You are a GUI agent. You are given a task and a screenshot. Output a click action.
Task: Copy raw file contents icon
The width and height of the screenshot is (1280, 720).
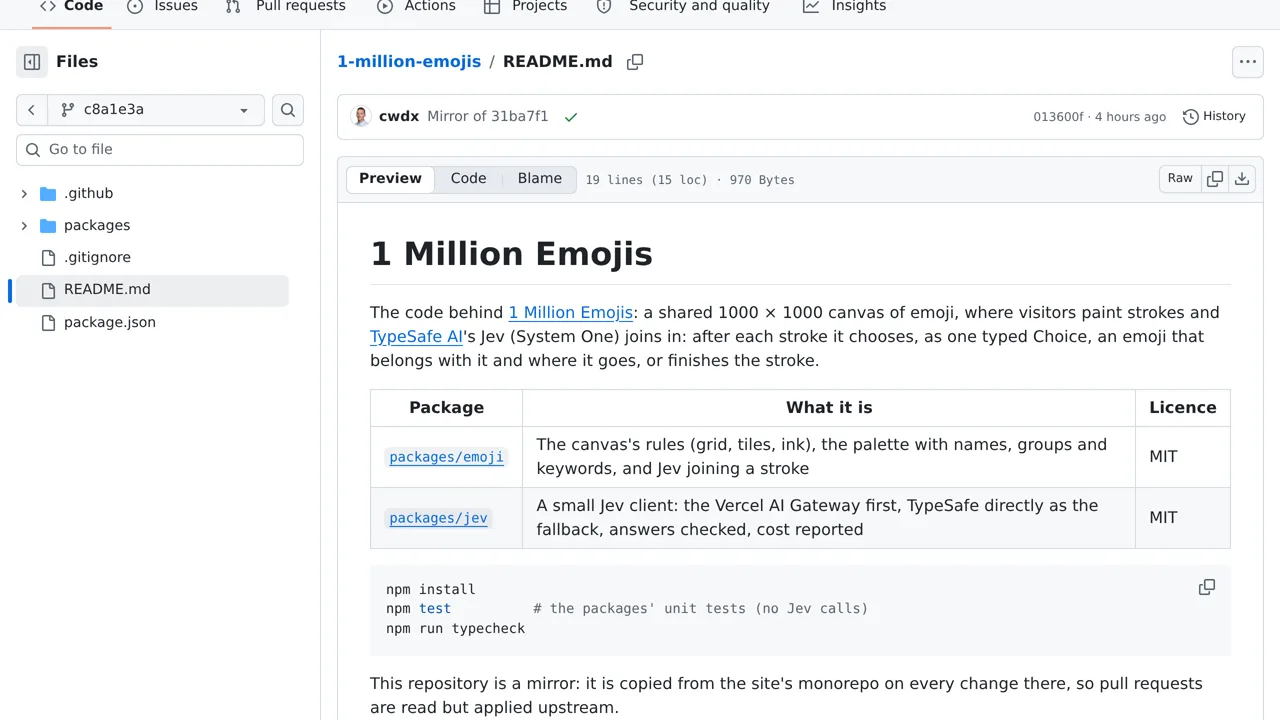[1215, 179]
